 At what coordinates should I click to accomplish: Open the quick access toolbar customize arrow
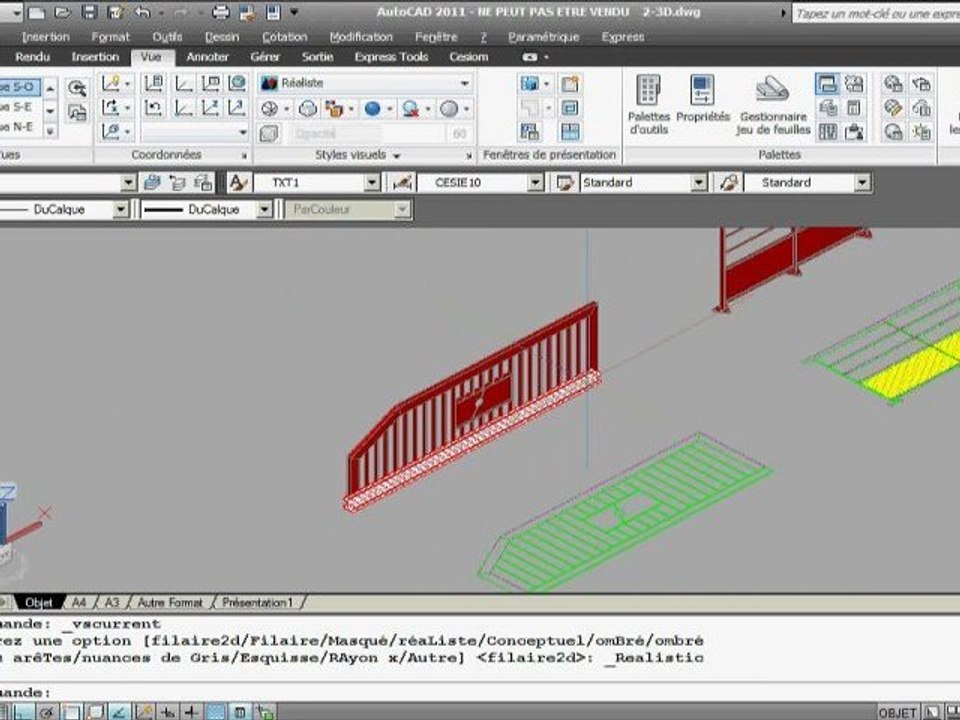click(294, 12)
